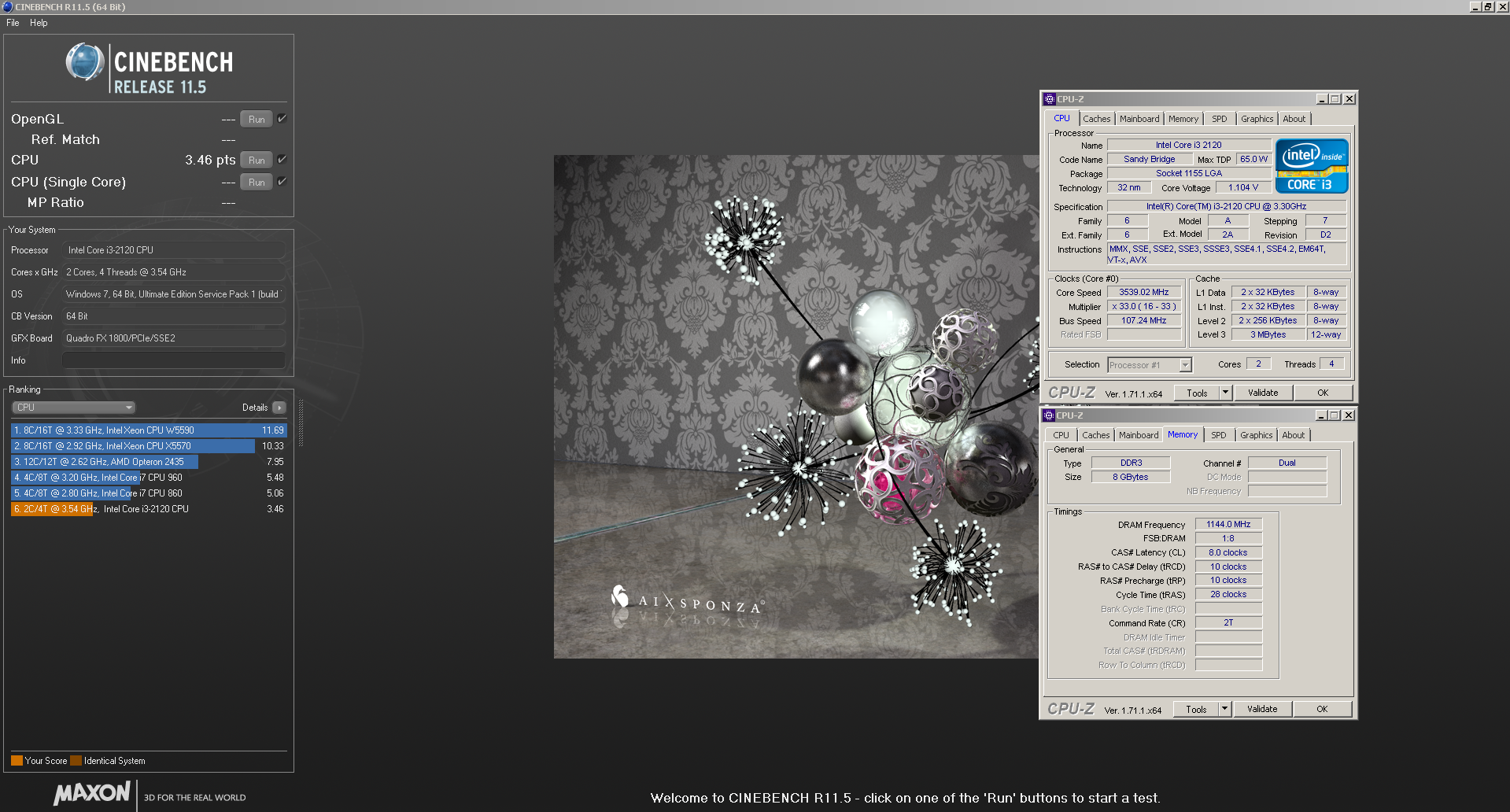Open Graphics tab in lower CPU-Z window
Image resolution: width=1510 pixels, height=812 pixels.
click(x=1257, y=435)
